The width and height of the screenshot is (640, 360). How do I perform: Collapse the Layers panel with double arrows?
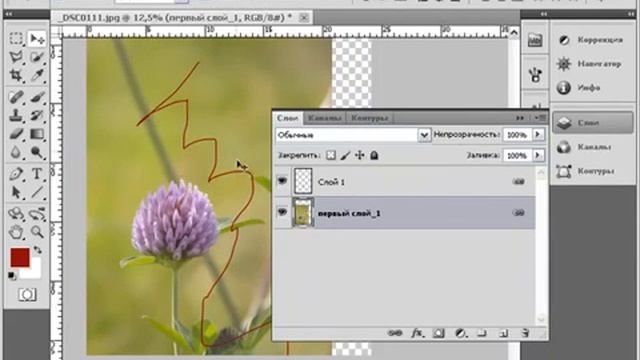click(x=520, y=118)
